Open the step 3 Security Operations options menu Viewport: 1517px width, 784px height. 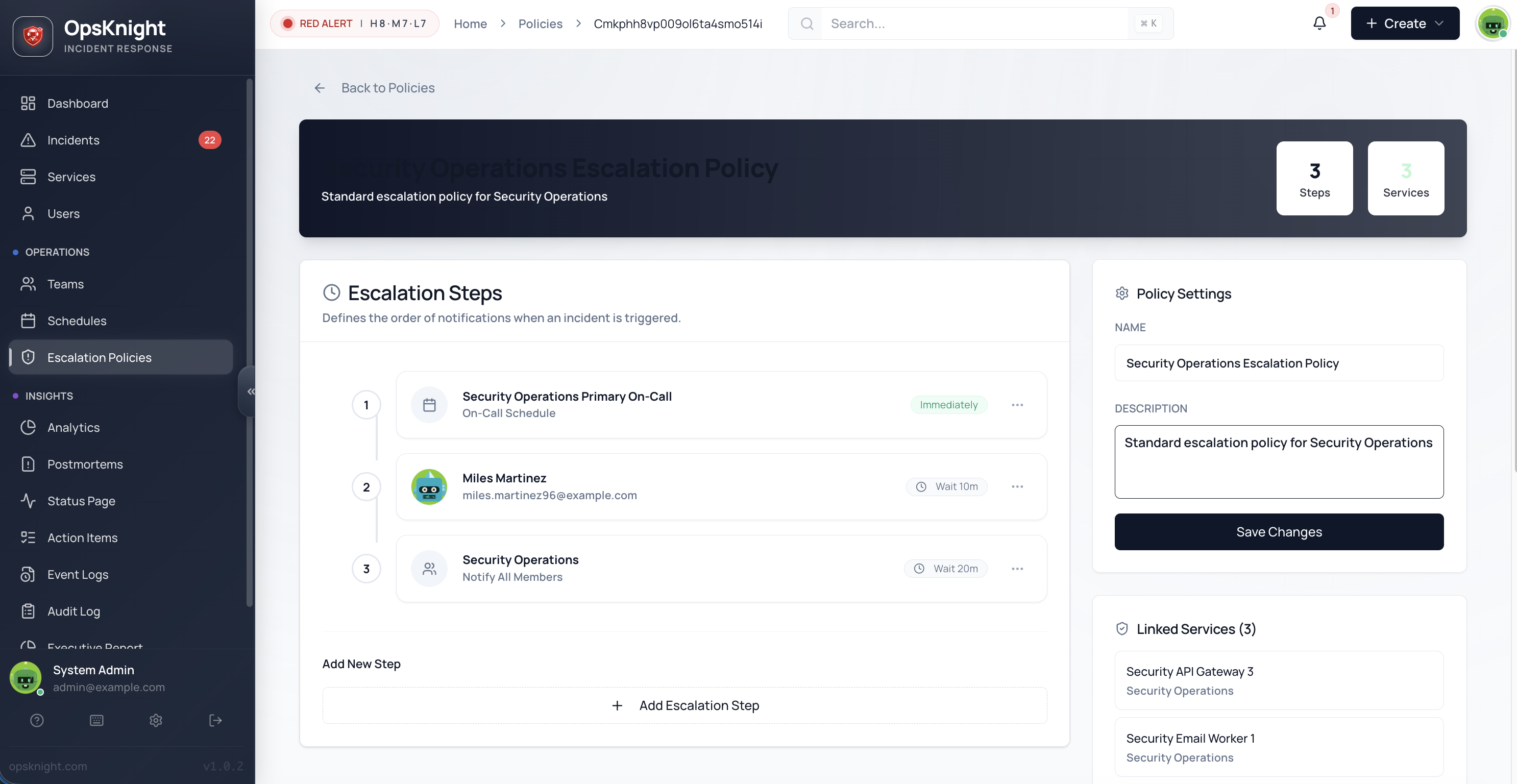[1017, 569]
